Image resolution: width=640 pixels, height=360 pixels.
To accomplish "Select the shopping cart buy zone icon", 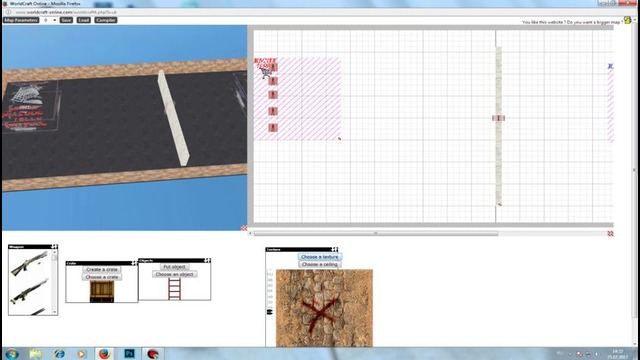I will [x=266, y=73].
